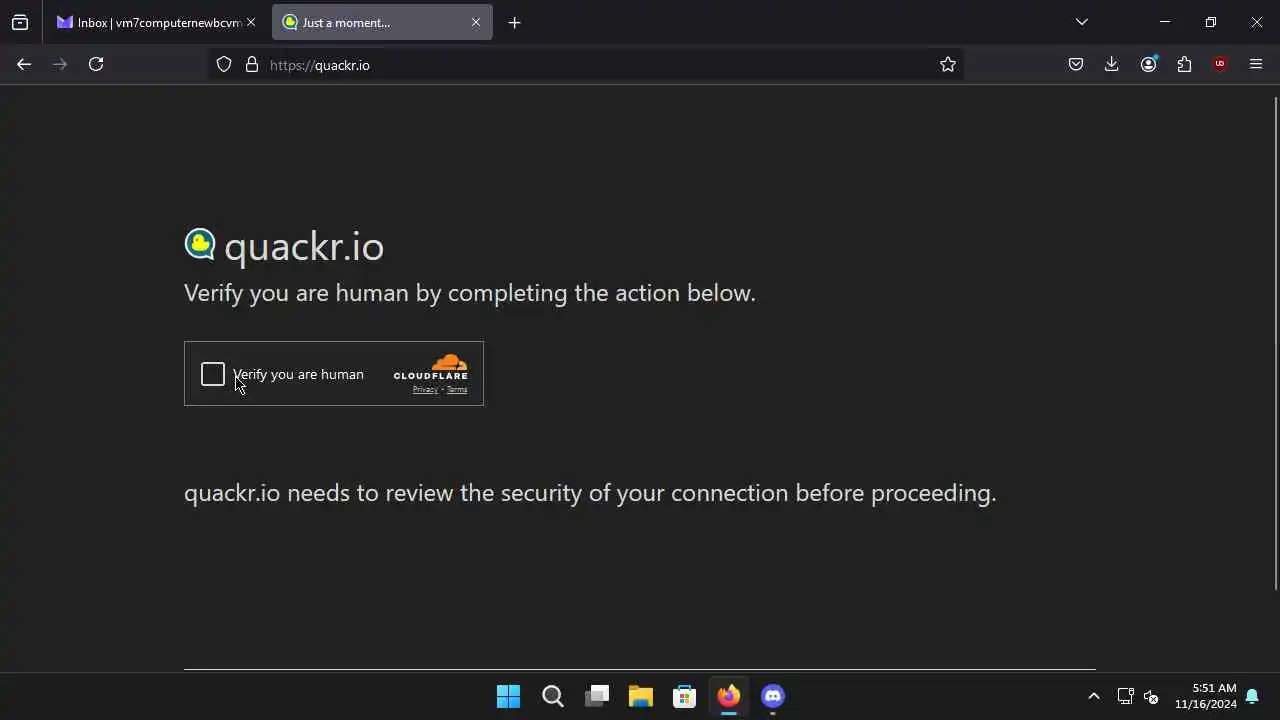The height and width of the screenshot is (720, 1280).
Task: Click the quackr.io duck logo
Action: [200, 244]
